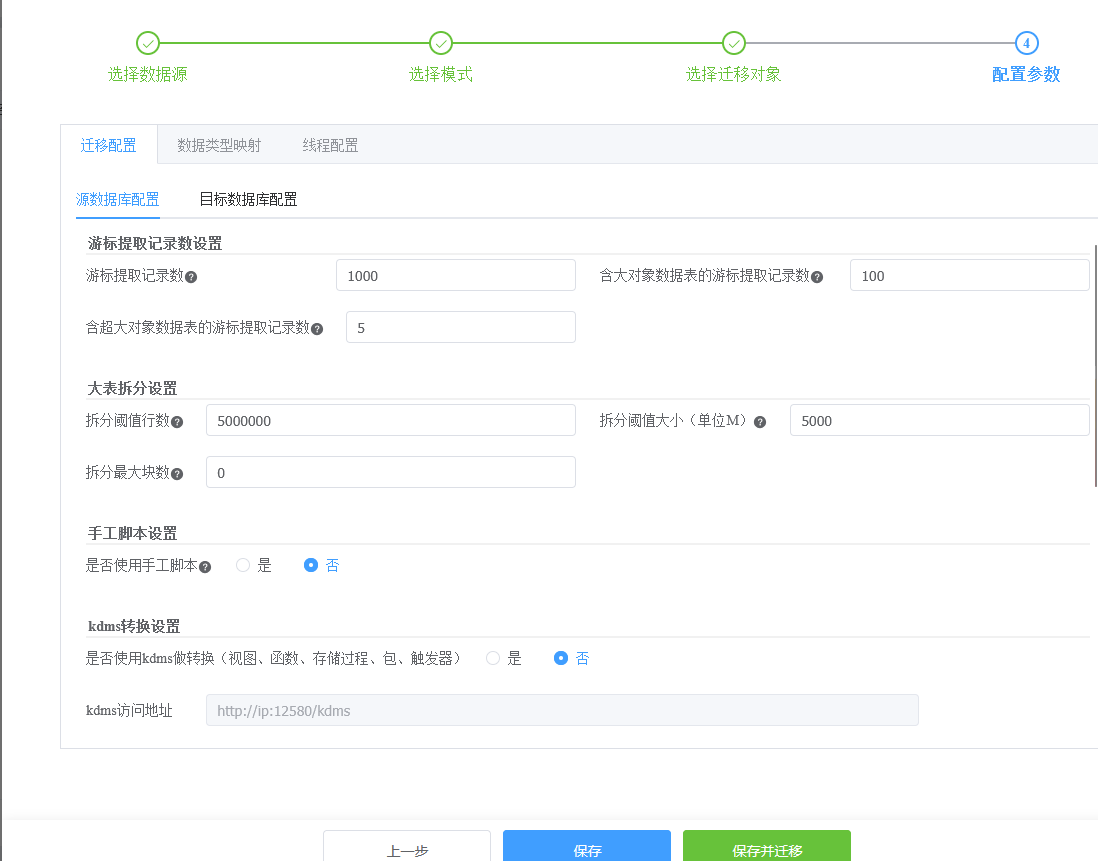This screenshot has height=861, width=1098.
Task: Click the 配置参数 step label
Action: (x=1027, y=74)
